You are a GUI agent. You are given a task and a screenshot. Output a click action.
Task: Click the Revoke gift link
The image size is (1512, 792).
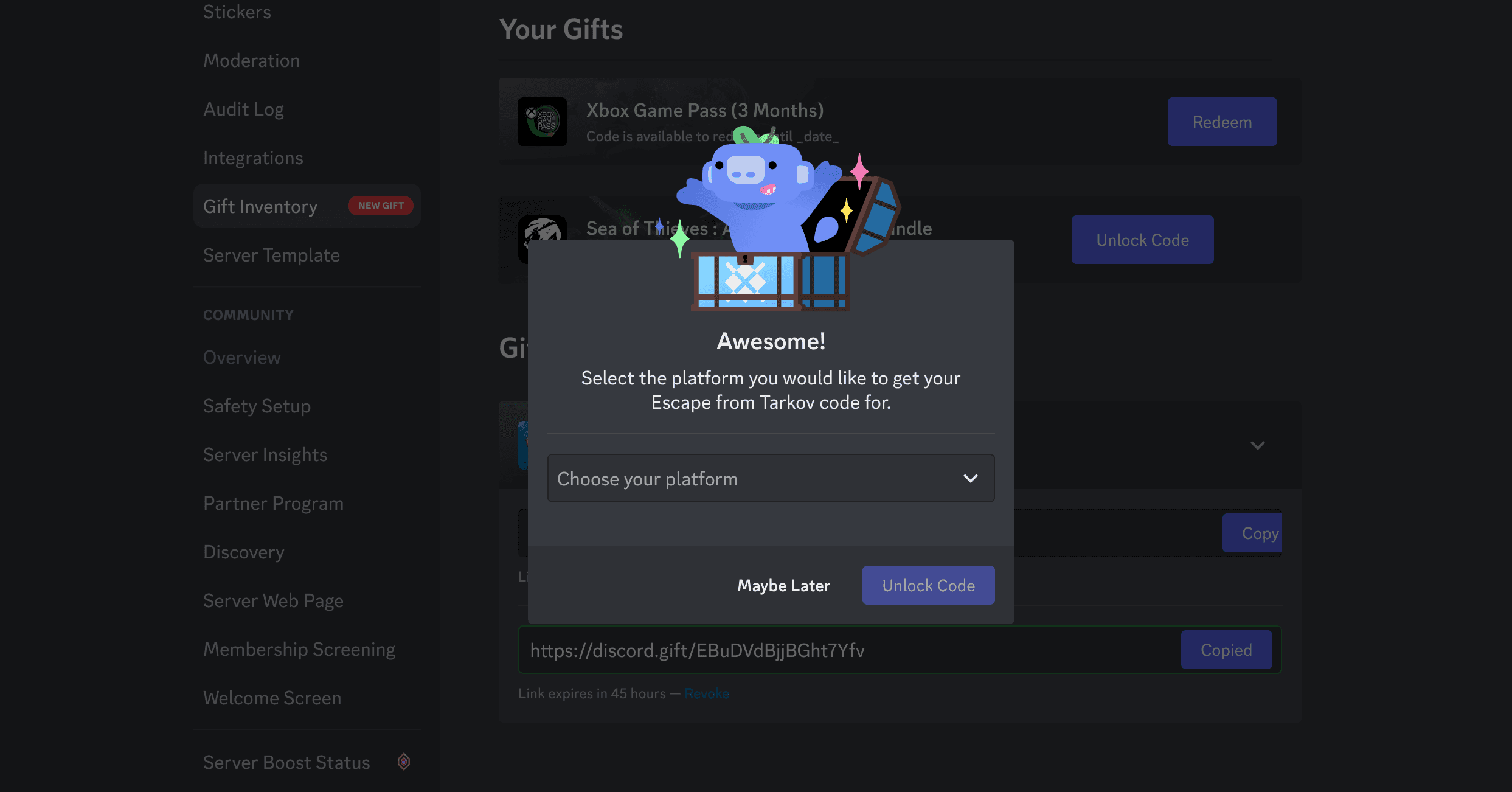click(707, 693)
